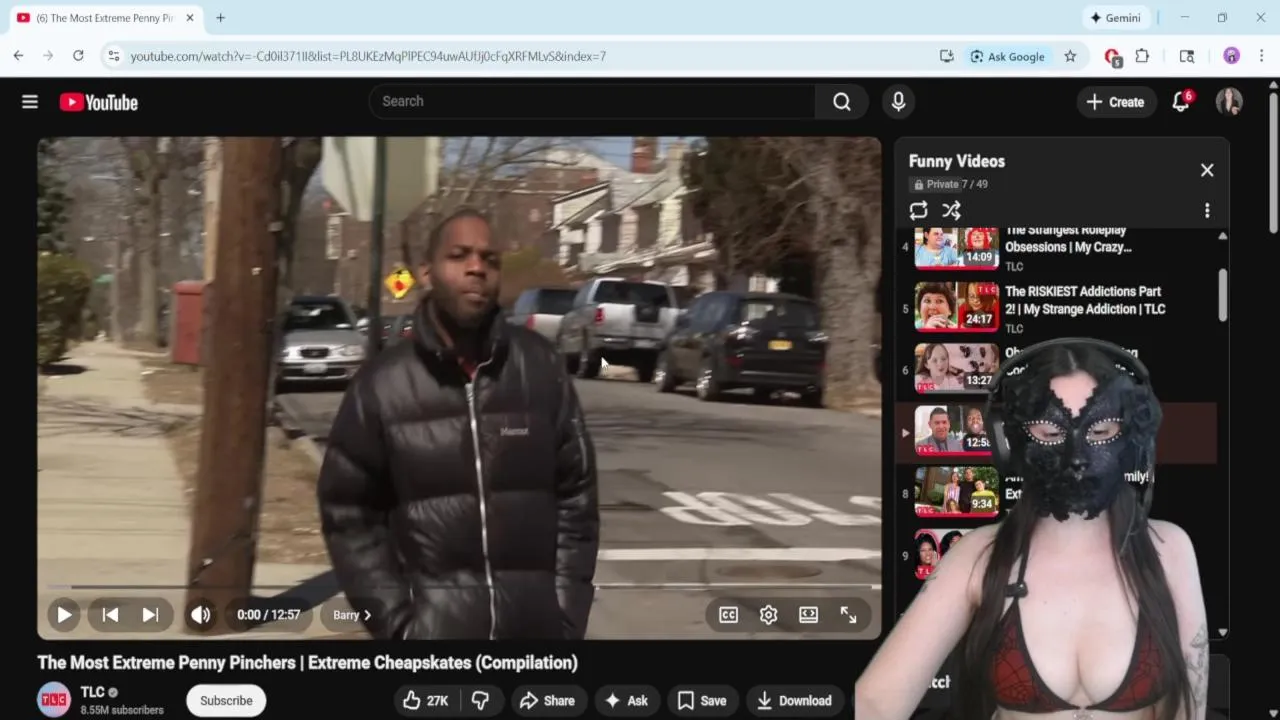1280x720 pixels.
Task: Open Chrome side panel icon
Action: coord(1187,56)
